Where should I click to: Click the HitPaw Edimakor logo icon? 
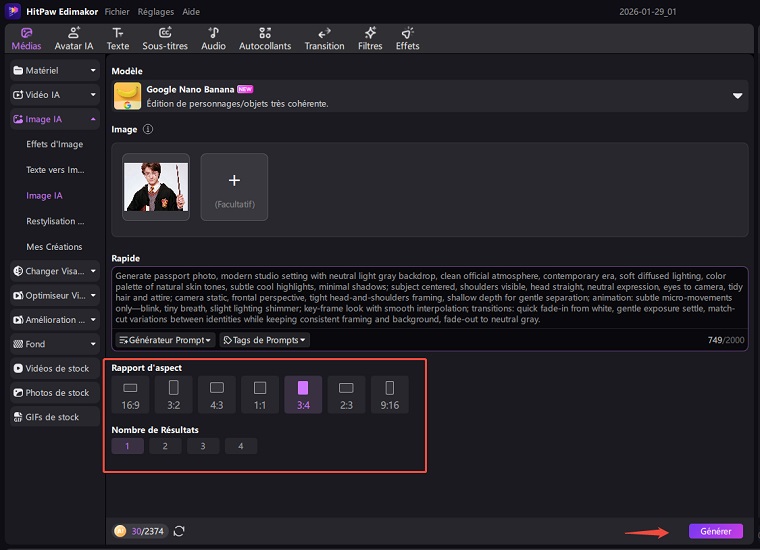[13, 11]
